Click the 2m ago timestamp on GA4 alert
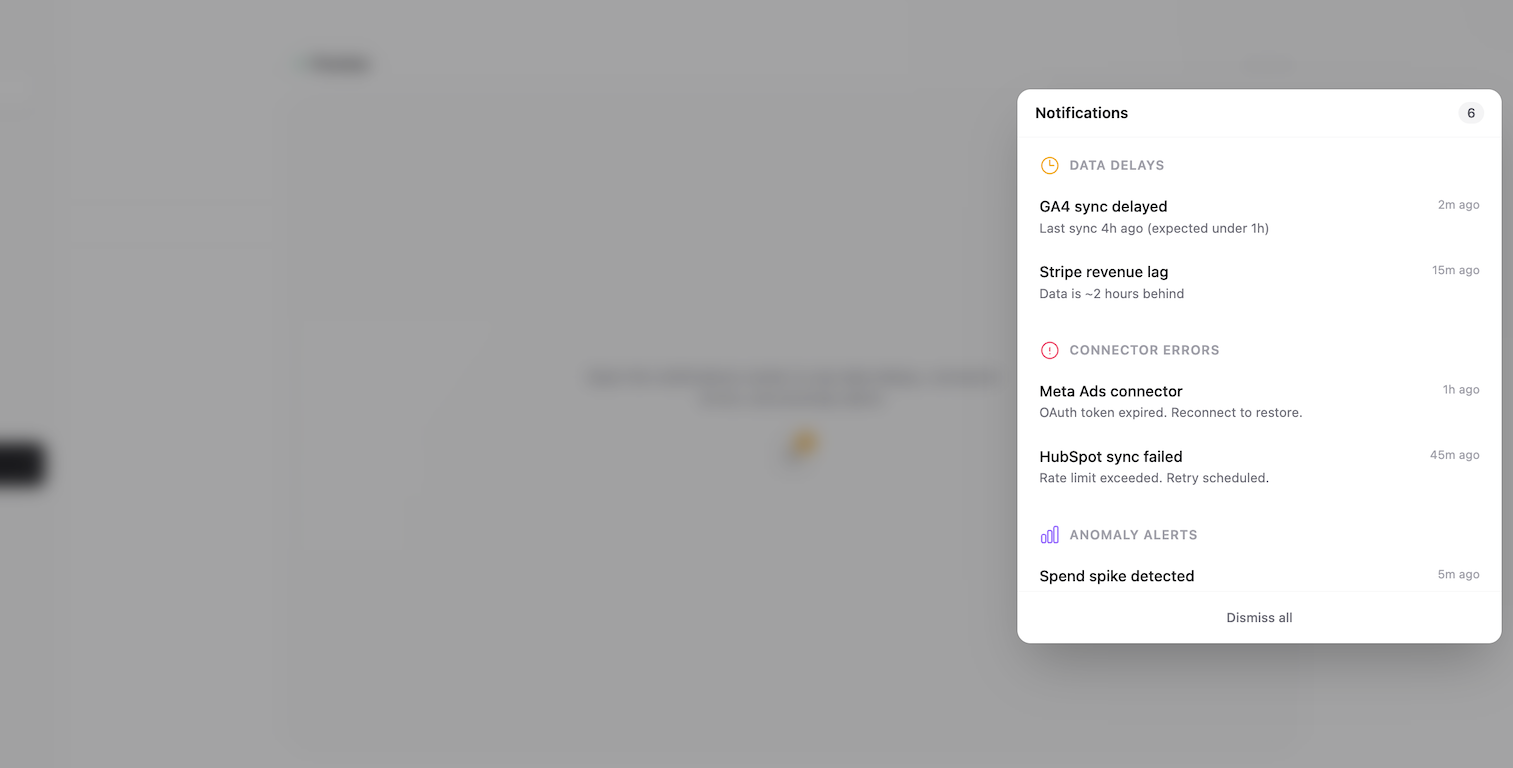Image resolution: width=1513 pixels, height=768 pixels. coord(1458,205)
